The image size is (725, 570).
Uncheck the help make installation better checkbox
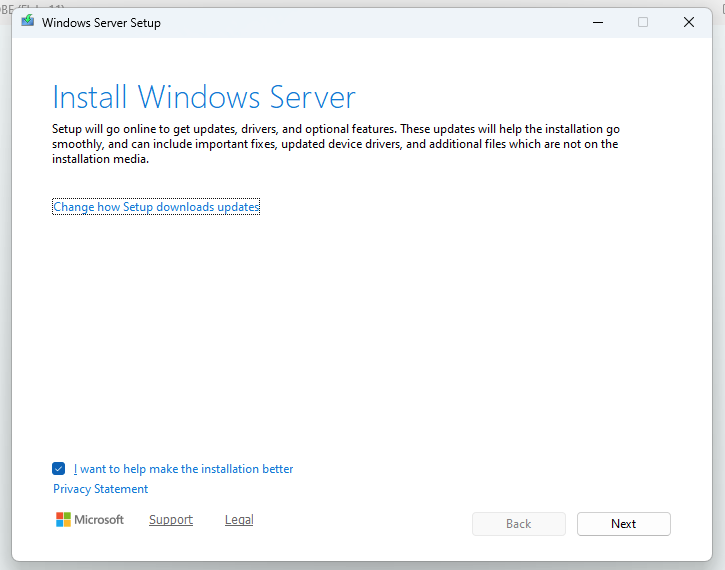tap(59, 469)
